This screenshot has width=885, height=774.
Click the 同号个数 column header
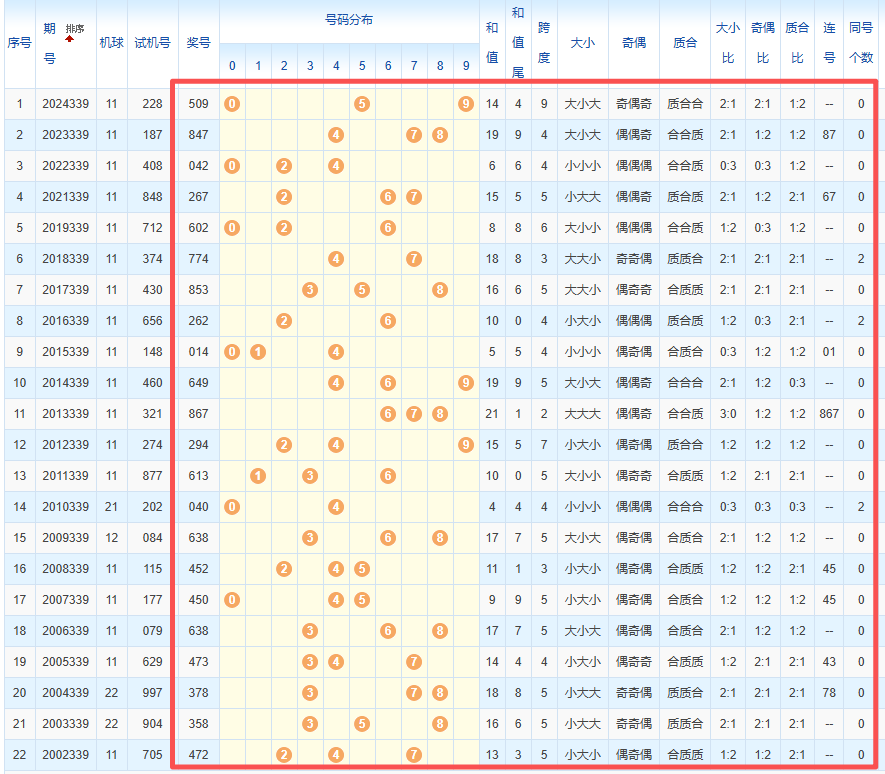click(x=861, y=43)
